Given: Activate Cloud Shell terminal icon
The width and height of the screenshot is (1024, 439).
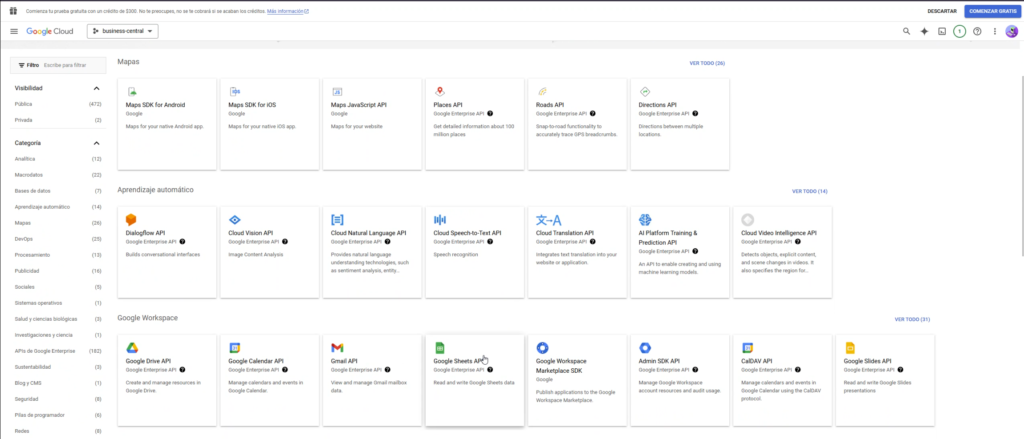Looking at the screenshot, I should click(942, 31).
